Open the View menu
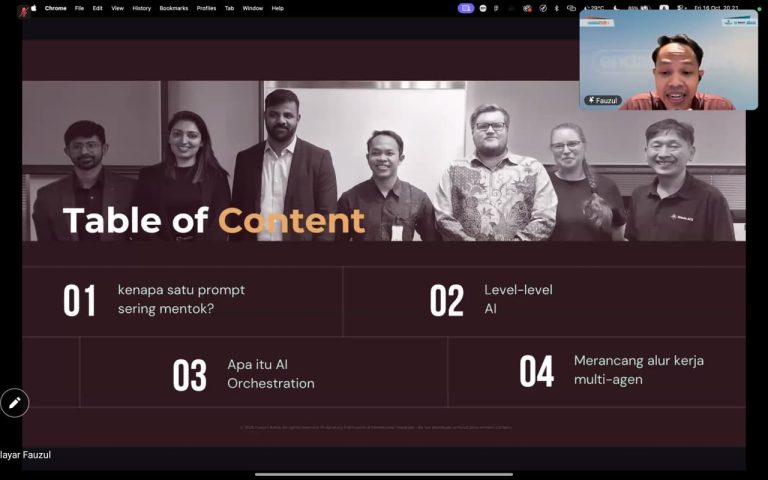Image resolution: width=768 pixels, height=480 pixels. click(x=118, y=8)
